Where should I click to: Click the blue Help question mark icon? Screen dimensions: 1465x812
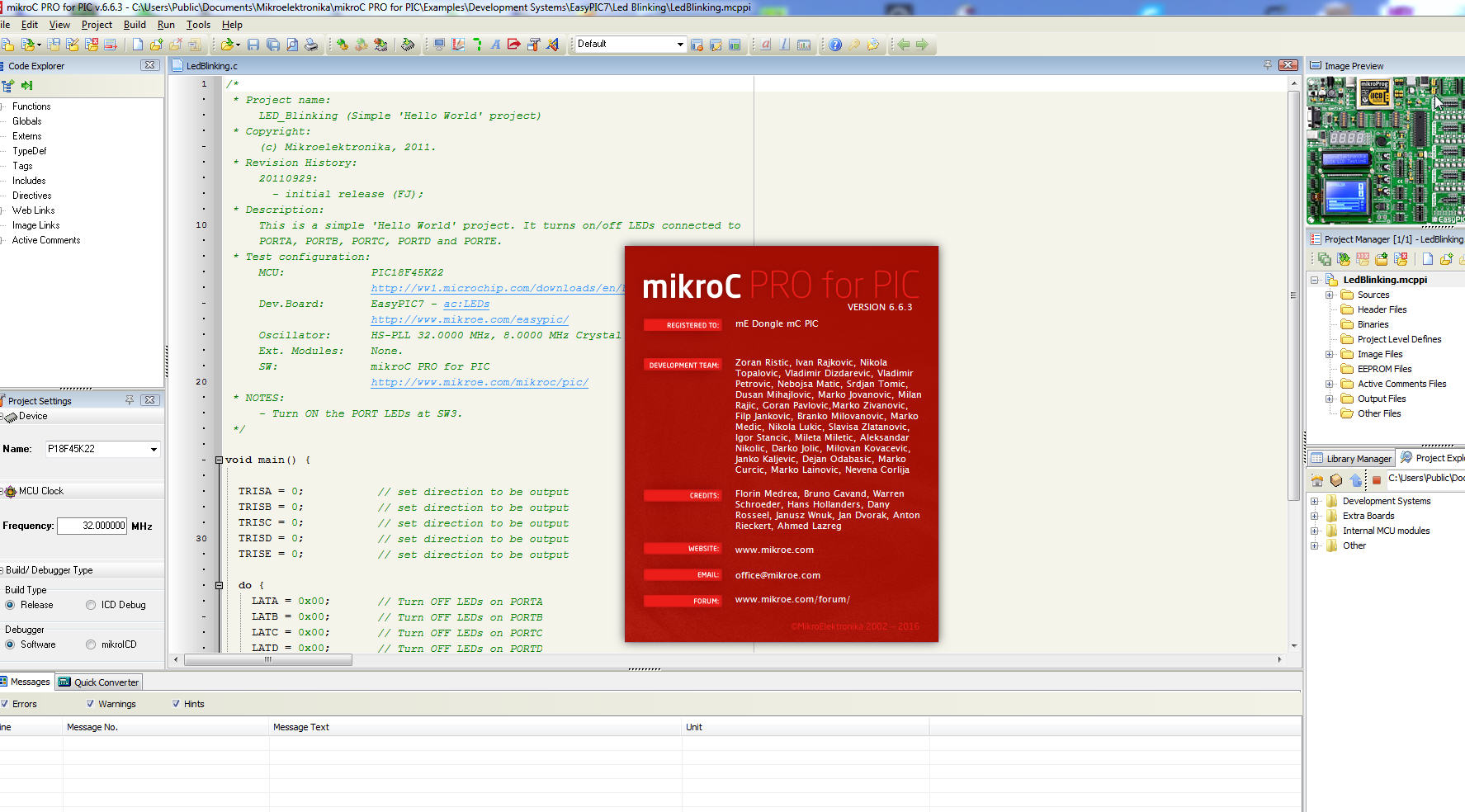(835, 45)
